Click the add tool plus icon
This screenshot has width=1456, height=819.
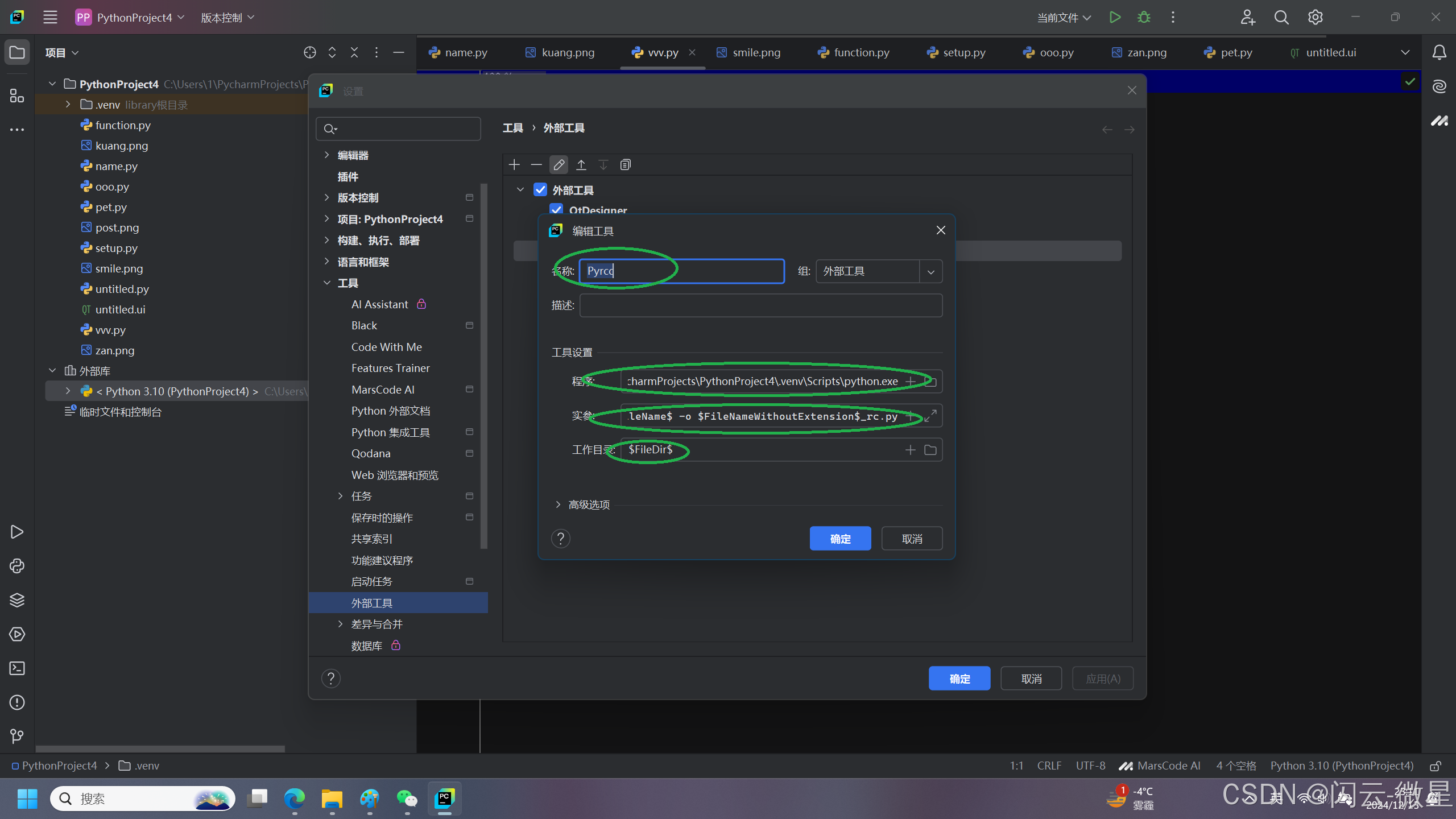coord(514,165)
